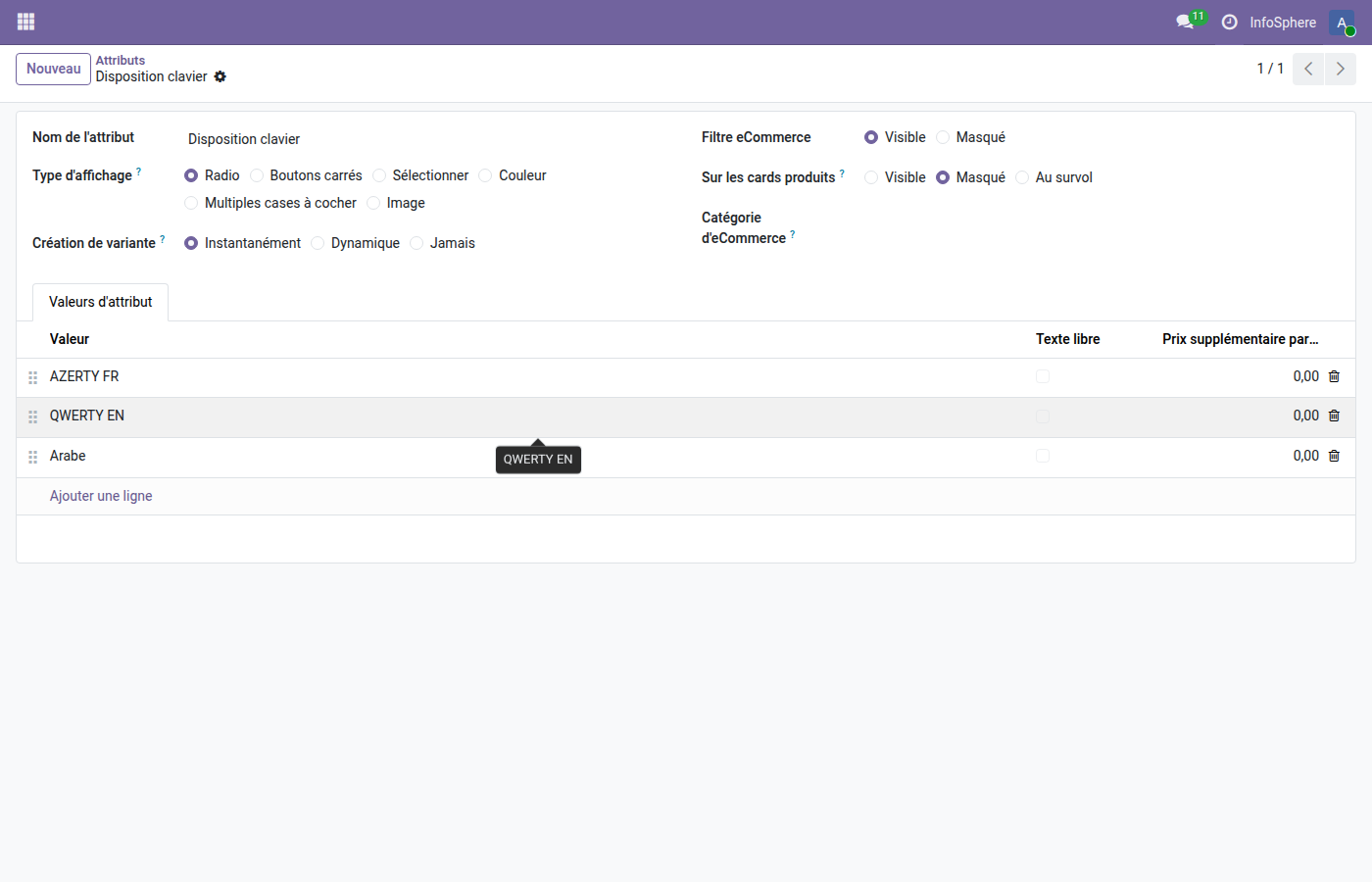The width and height of the screenshot is (1372, 882).
Task: Open the activities clock icon
Action: point(1229,22)
